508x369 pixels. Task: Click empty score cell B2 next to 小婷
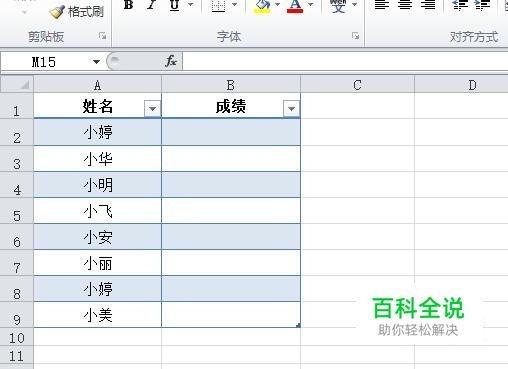coord(231,132)
